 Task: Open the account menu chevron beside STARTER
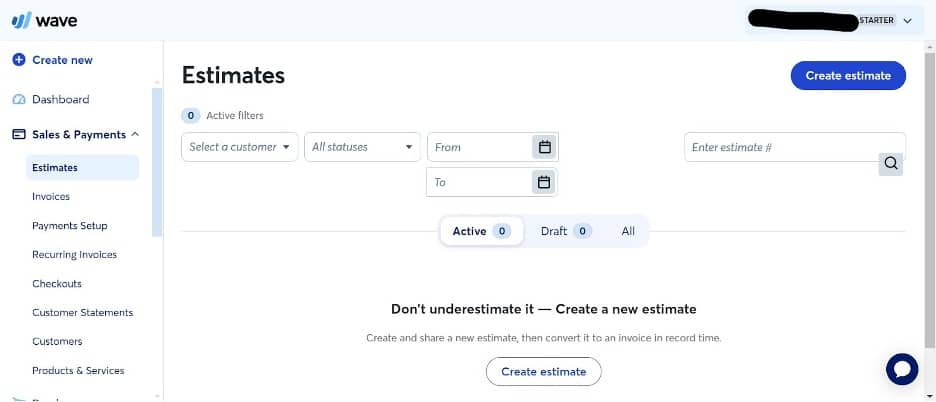[x=907, y=20]
